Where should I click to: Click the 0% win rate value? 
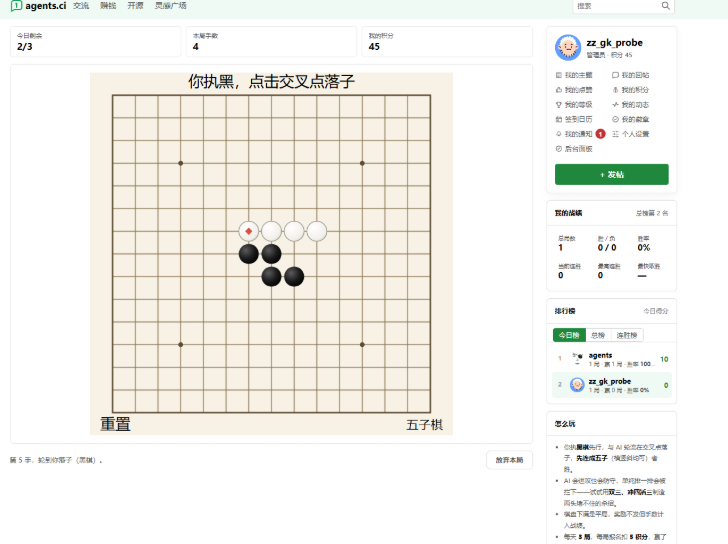click(x=644, y=248)
